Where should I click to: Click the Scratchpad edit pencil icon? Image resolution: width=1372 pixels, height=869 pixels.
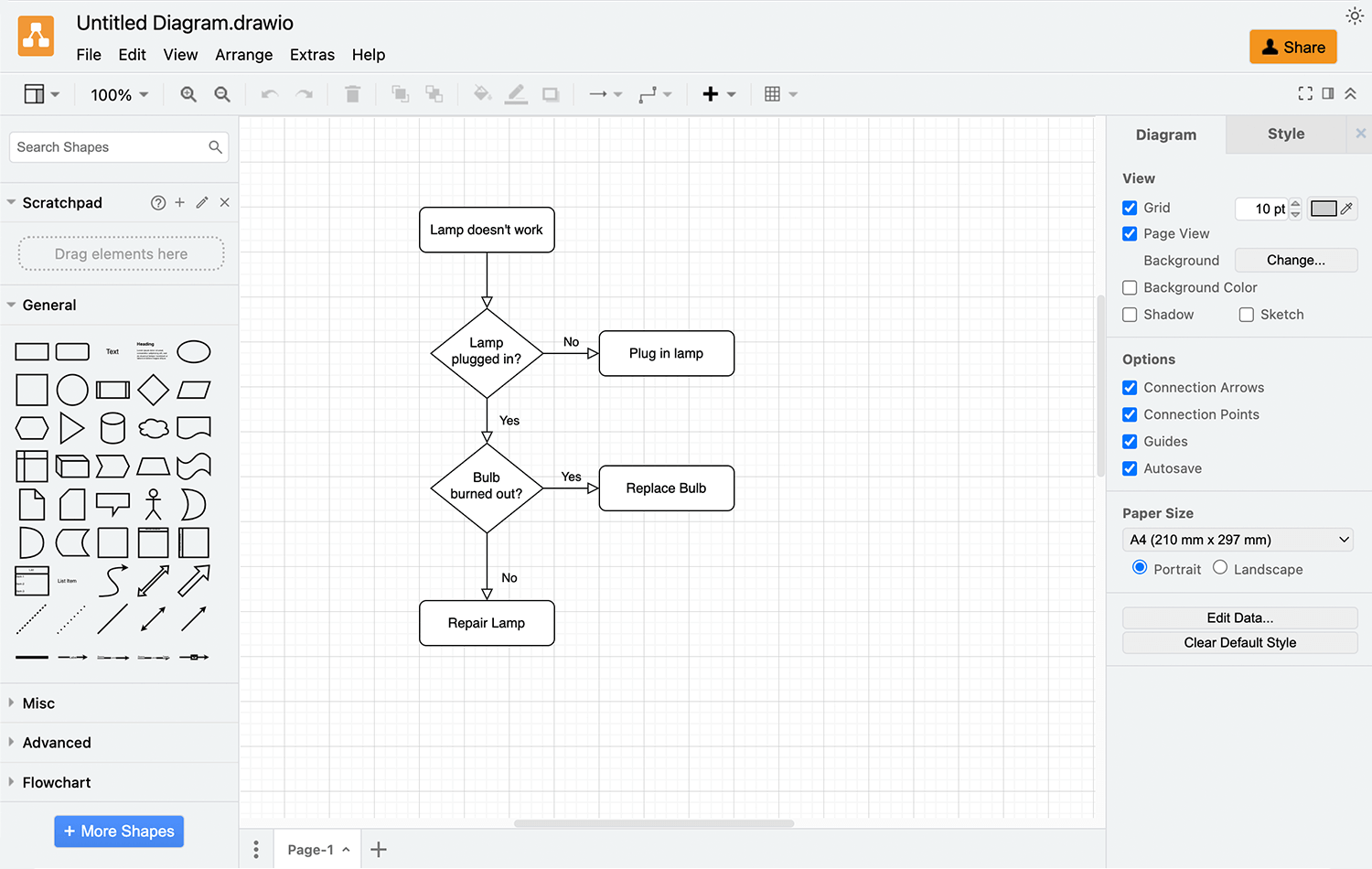[x=202, y=202]
